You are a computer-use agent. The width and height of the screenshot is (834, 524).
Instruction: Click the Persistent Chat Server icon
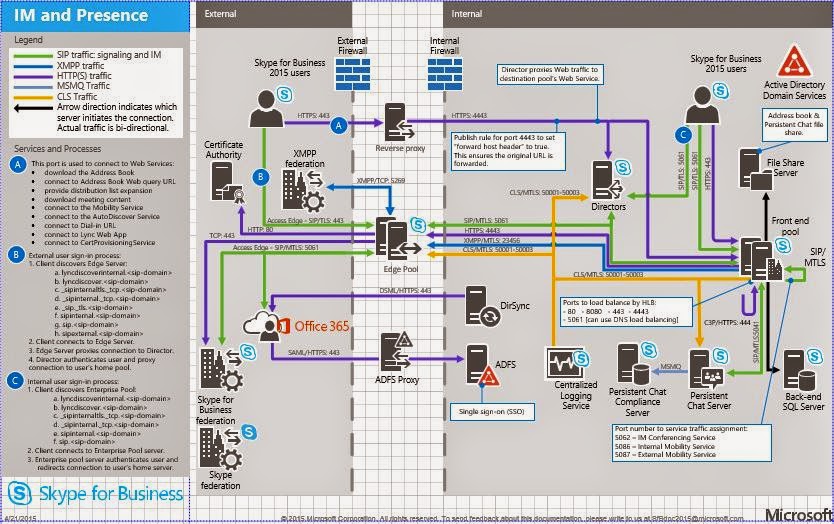pyautogui.click(x=706, y=369)
